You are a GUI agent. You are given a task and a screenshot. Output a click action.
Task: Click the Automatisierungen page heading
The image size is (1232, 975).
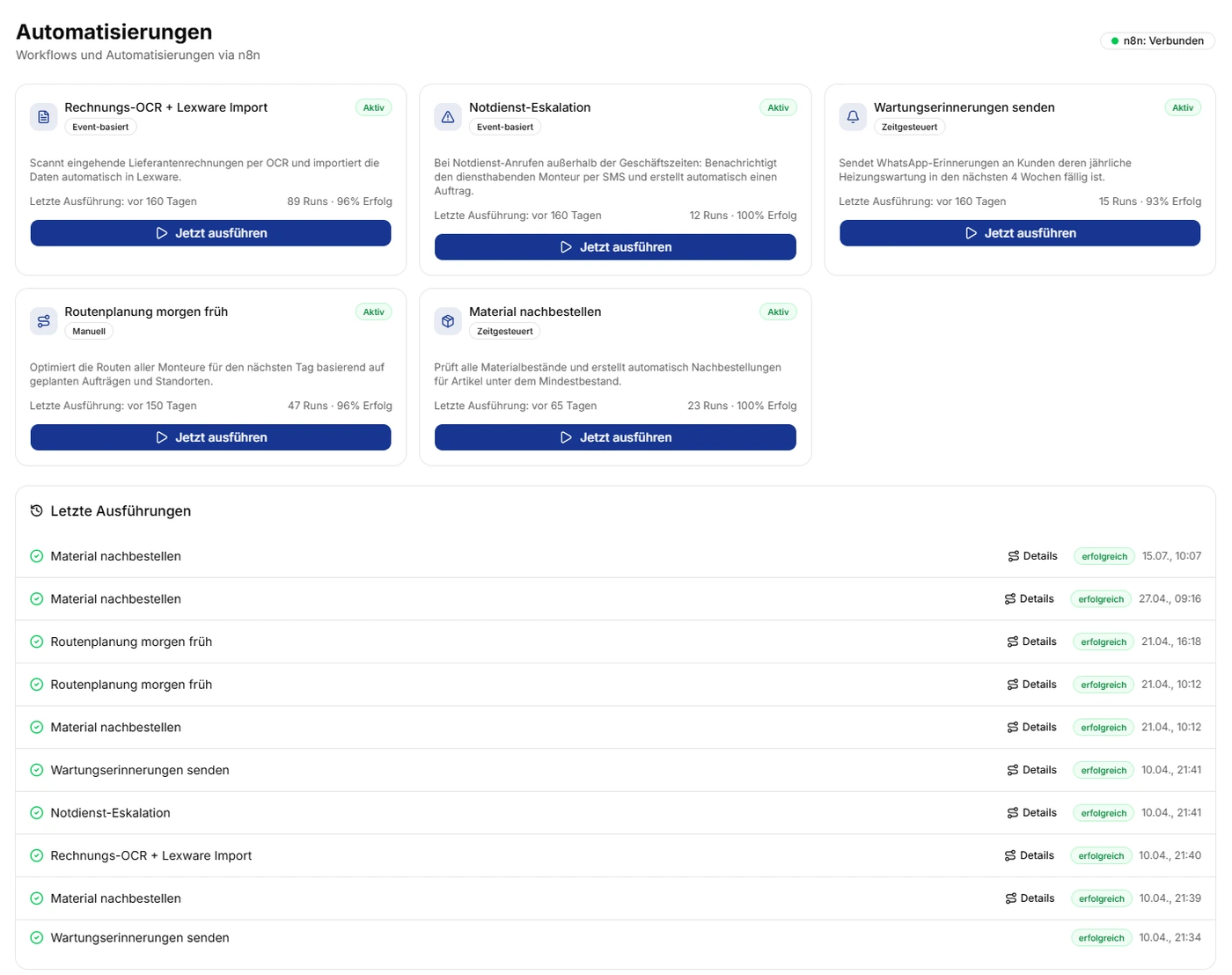(114, 32)
